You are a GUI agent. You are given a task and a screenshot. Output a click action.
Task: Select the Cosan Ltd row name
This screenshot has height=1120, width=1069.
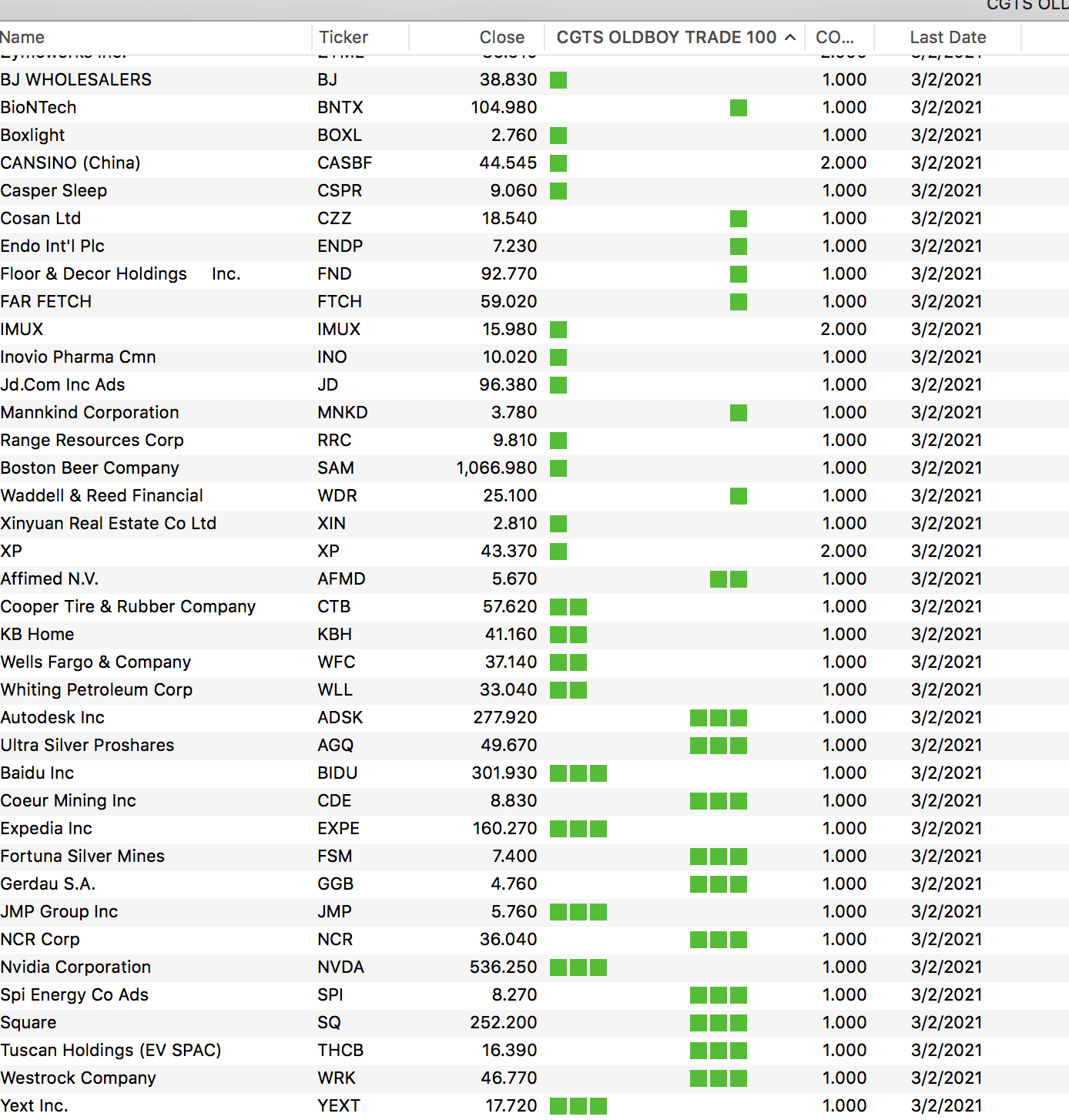pos(41,219)
